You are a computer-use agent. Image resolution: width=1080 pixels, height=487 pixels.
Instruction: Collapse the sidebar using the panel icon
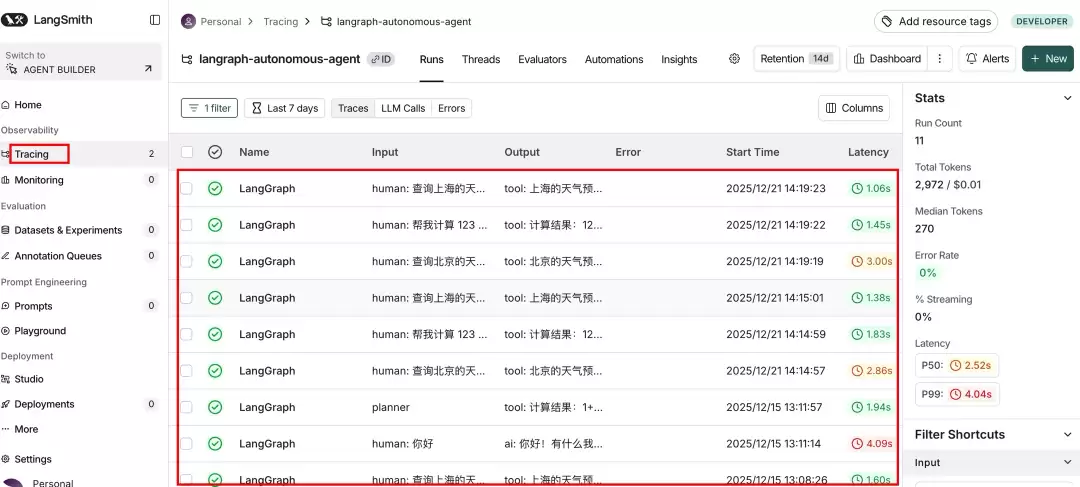point(155,20)
